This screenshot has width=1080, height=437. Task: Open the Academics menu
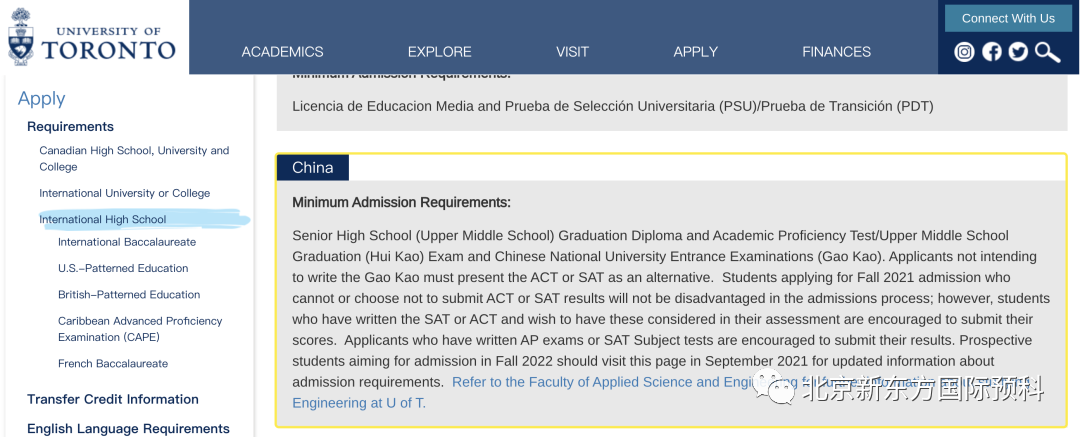282,52
